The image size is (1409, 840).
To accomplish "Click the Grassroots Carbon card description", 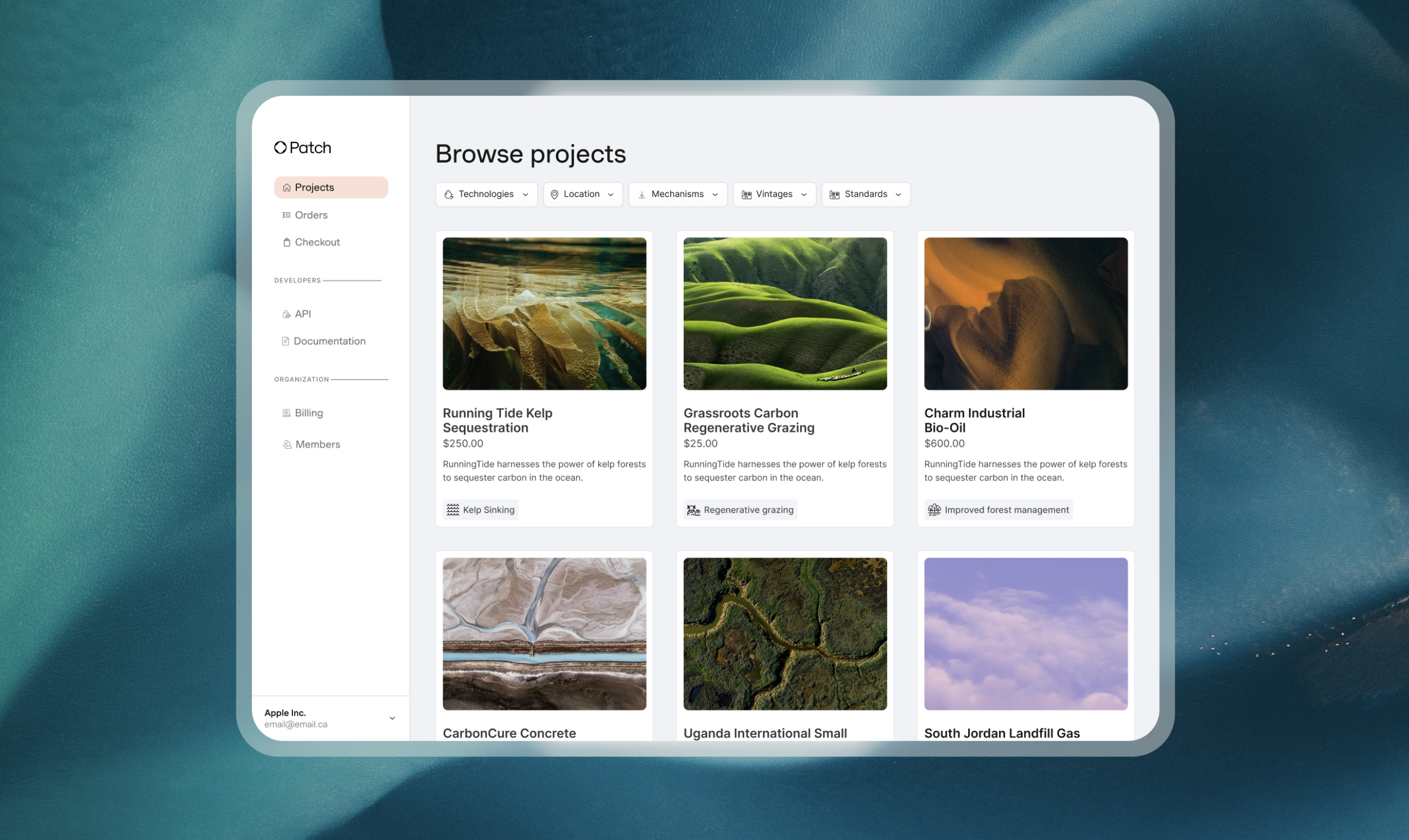I will coord(785,471).
